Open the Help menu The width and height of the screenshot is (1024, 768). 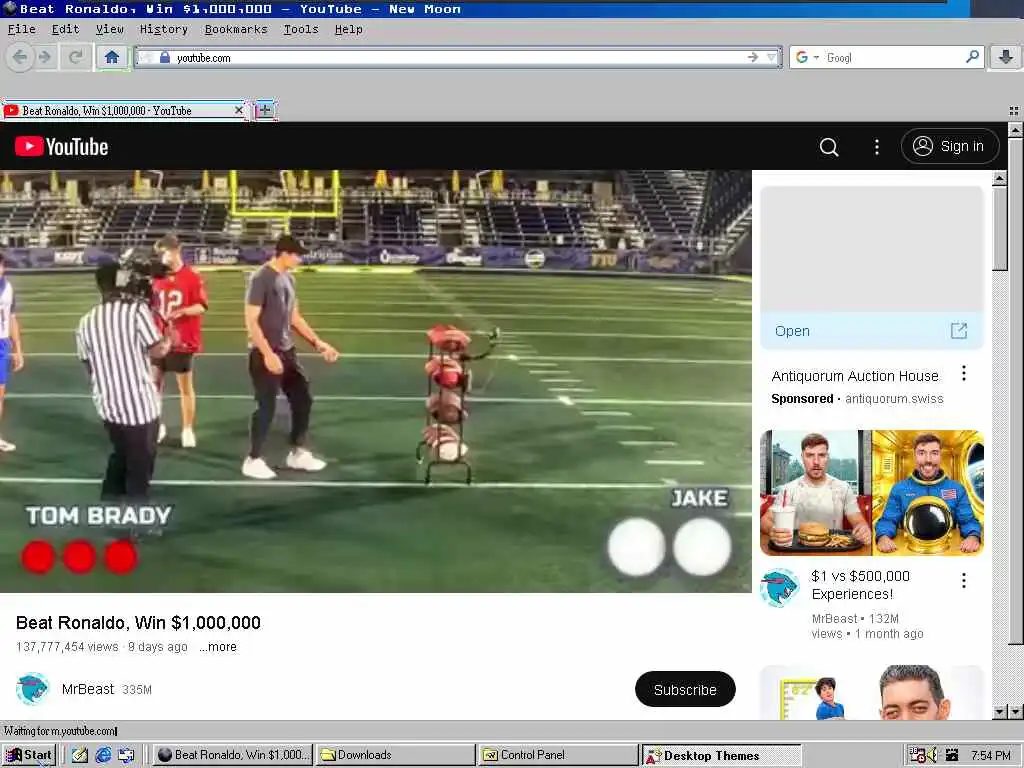(348, 29)
